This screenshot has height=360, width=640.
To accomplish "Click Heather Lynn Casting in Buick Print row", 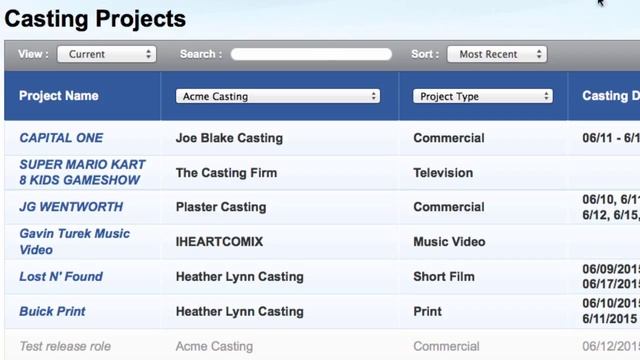I will click(240, 311).
